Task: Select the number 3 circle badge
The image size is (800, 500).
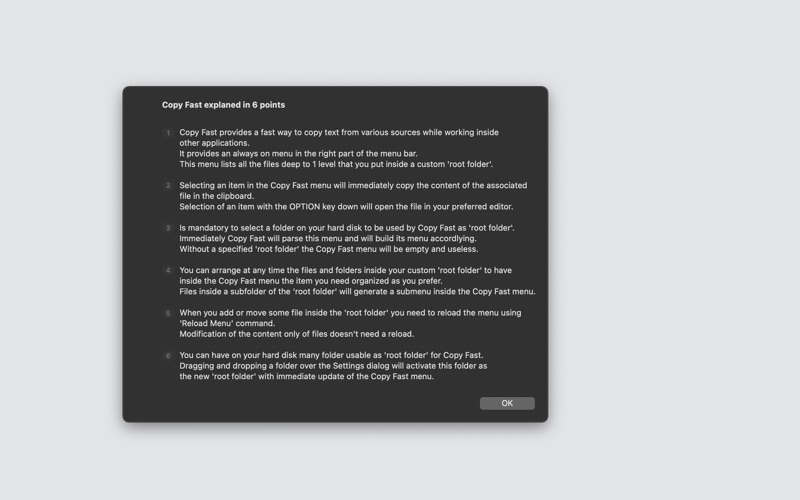Action: pyautogui.click(x=168, y=228)
